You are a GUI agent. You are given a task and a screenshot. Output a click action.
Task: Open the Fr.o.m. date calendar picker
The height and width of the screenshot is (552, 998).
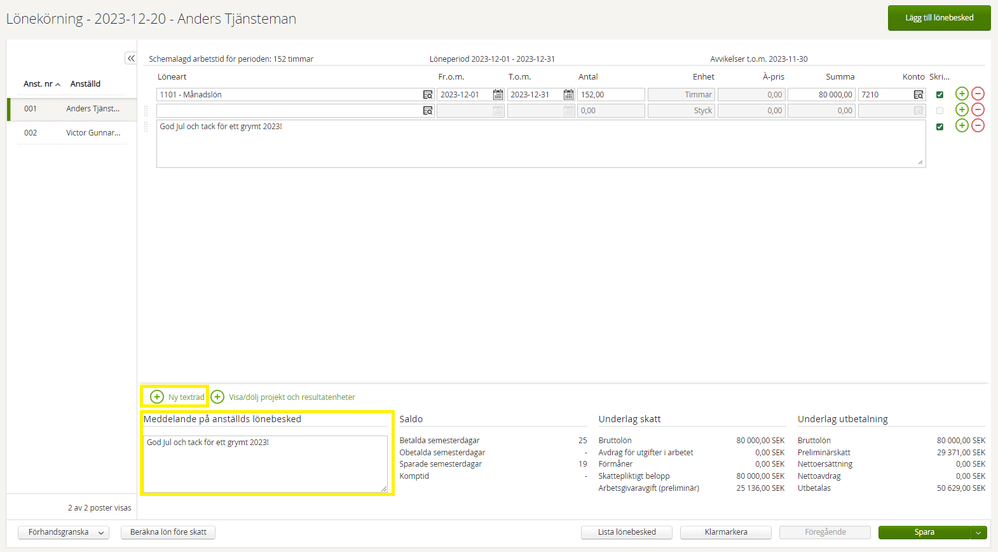(498, 95)
